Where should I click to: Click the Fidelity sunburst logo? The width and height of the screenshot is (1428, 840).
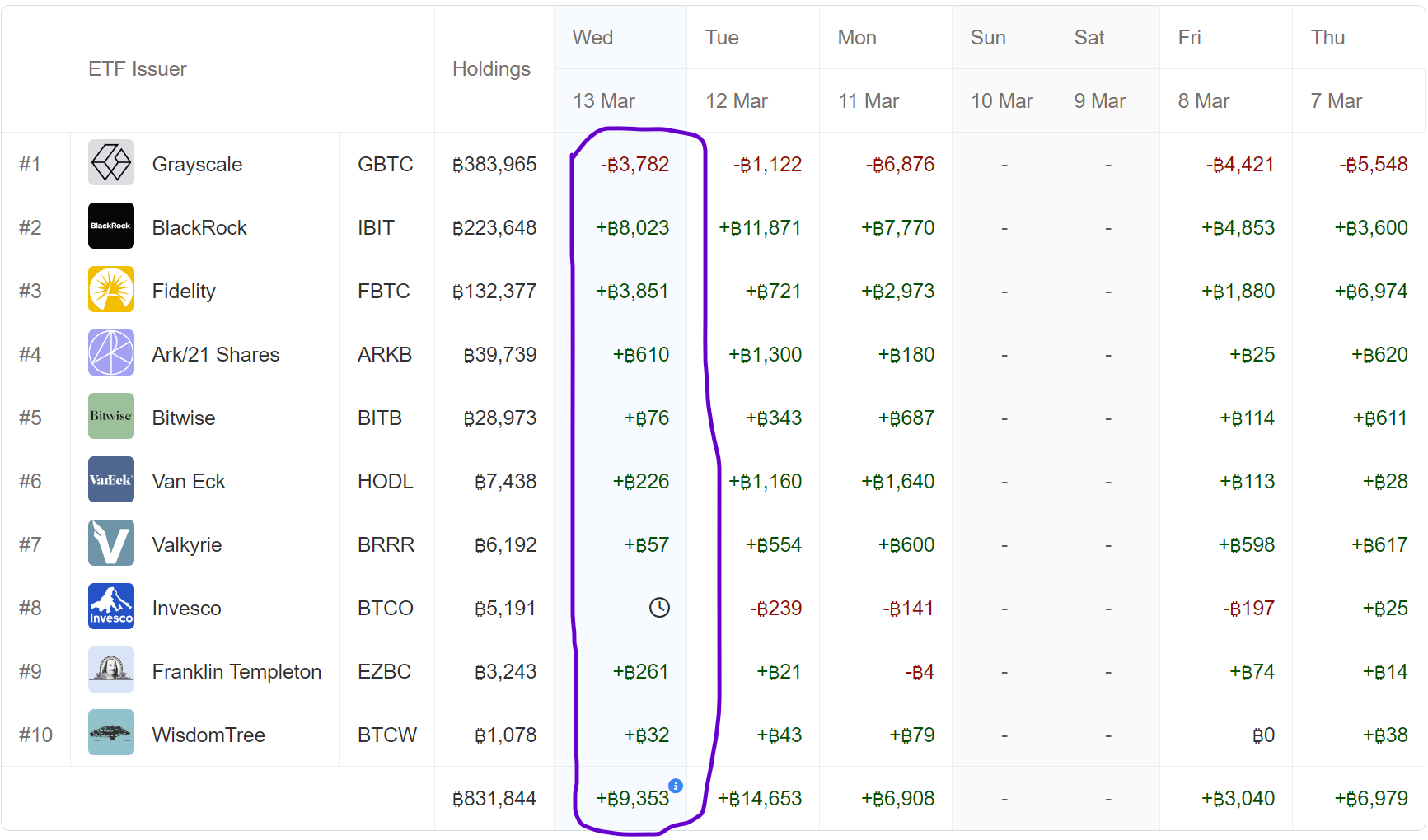pos(111,289)
